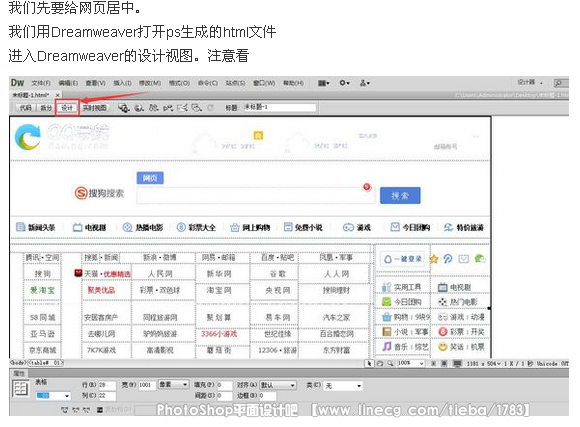
Task: Open the table ID dropdown in properties
Action: point(53,396)
